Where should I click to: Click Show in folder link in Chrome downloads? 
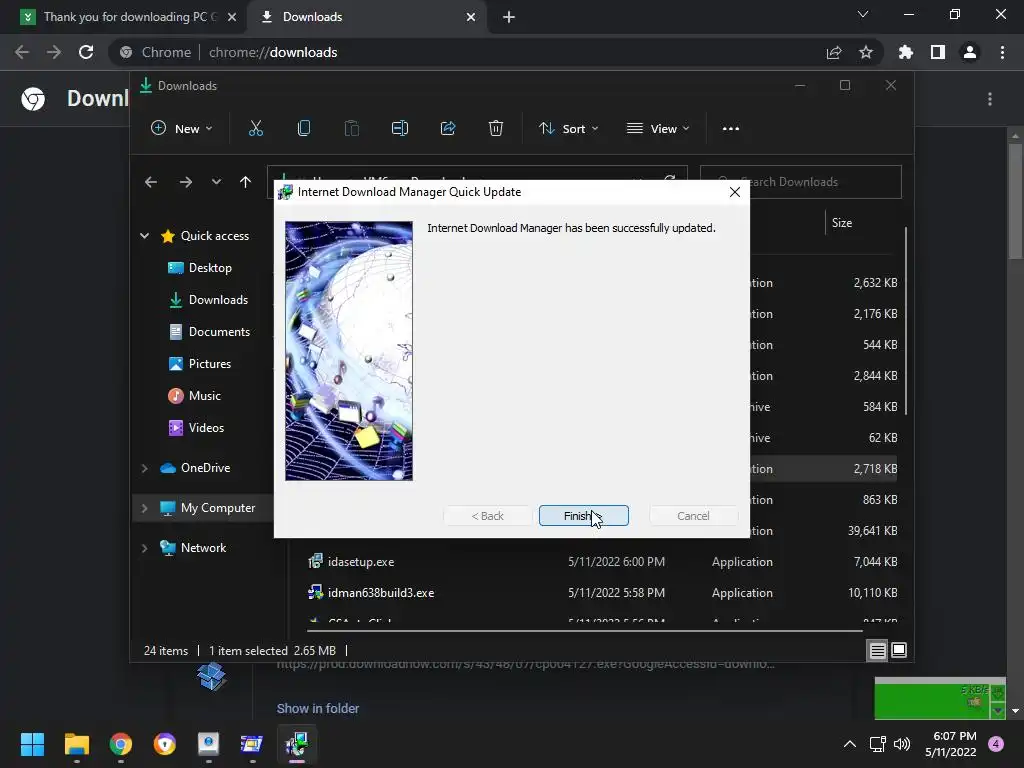tap(318, 709)
